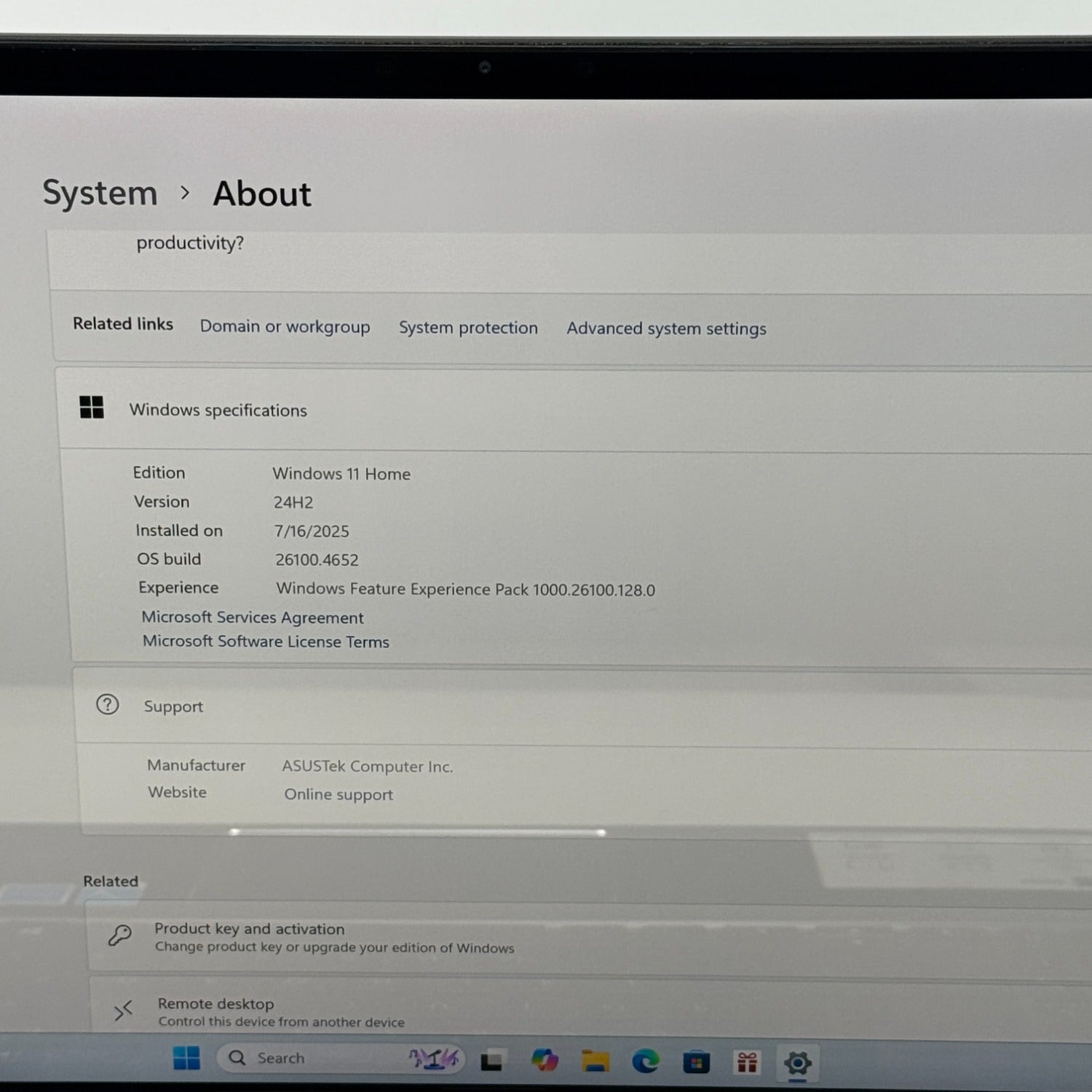Go back to System in the breadcrumb
This screenshot has height=1092, width=1092.
(100, 193)
